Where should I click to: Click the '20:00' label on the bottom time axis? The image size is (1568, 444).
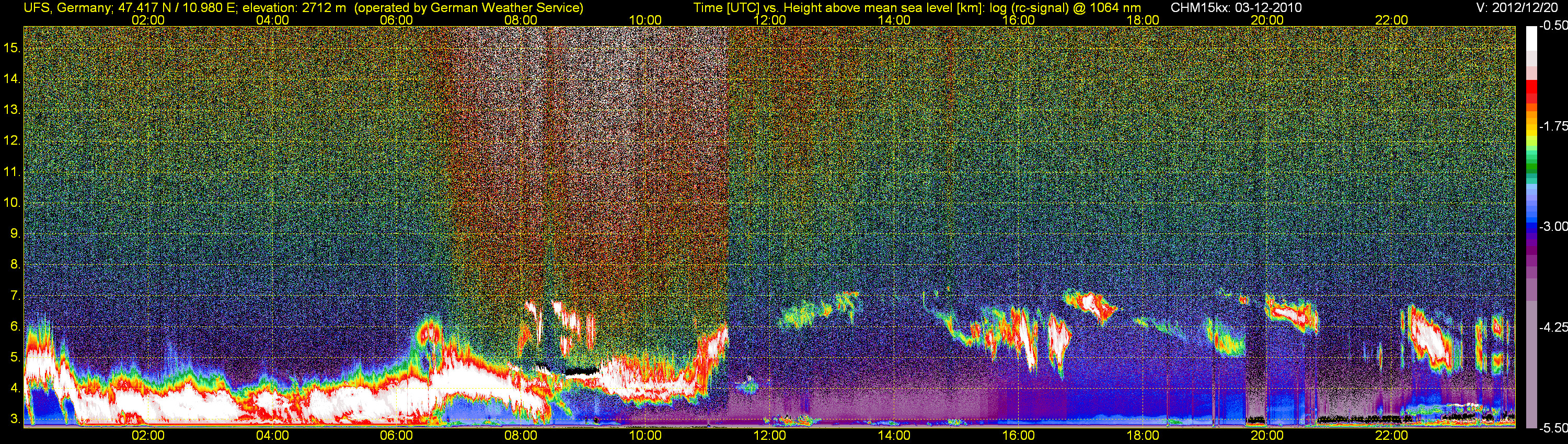coord(1267,436)
